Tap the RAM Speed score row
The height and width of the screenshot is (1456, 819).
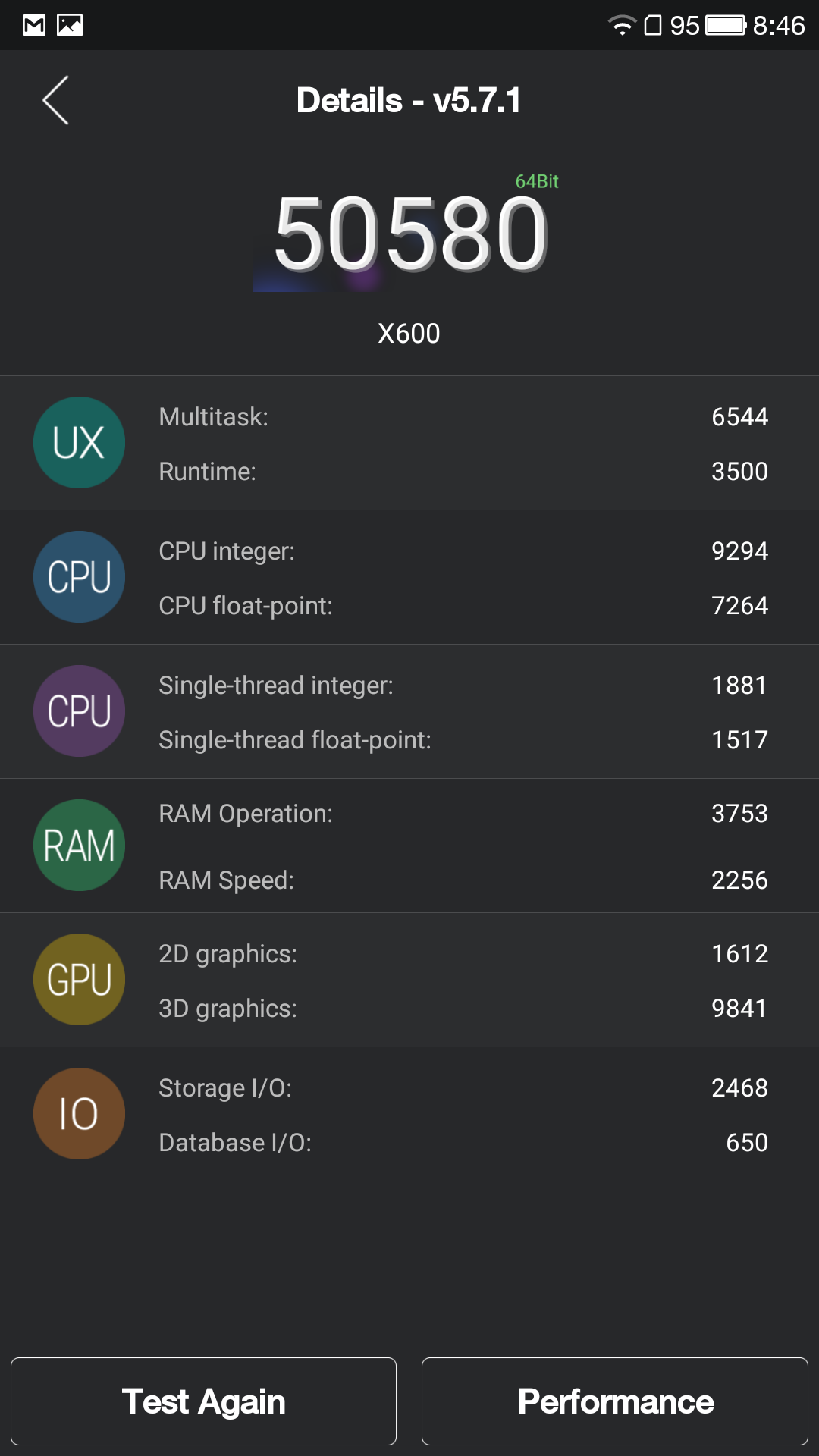tap(463, 880)
